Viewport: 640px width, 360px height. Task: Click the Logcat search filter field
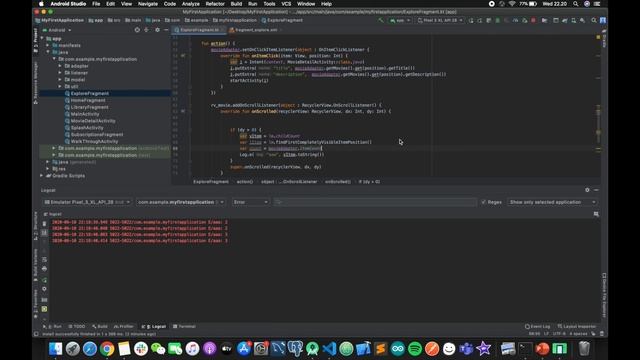pyautogui.click(x=375, y=202)
